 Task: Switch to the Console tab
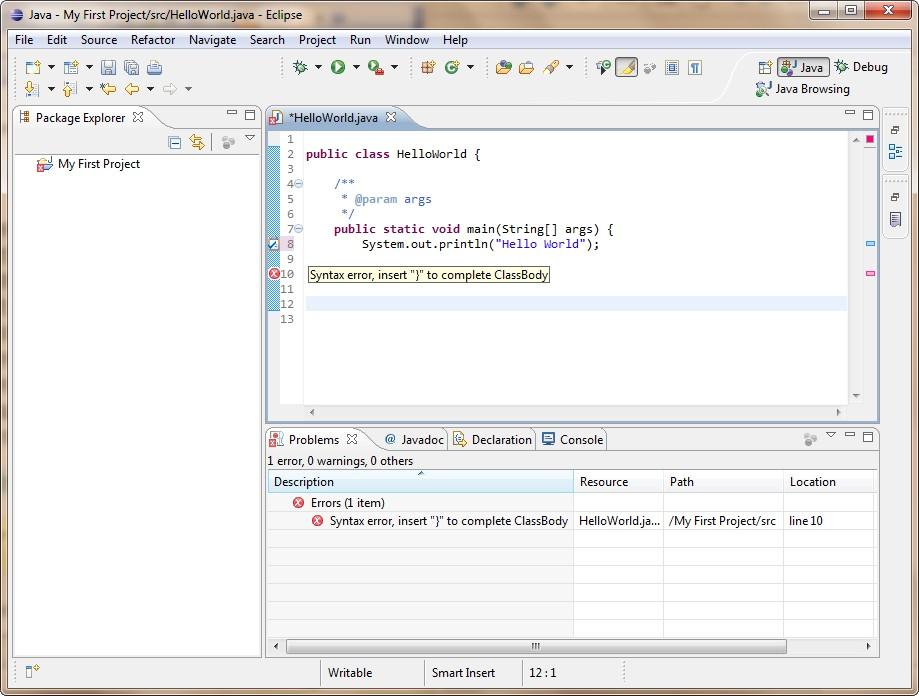(x=573, y=439)
